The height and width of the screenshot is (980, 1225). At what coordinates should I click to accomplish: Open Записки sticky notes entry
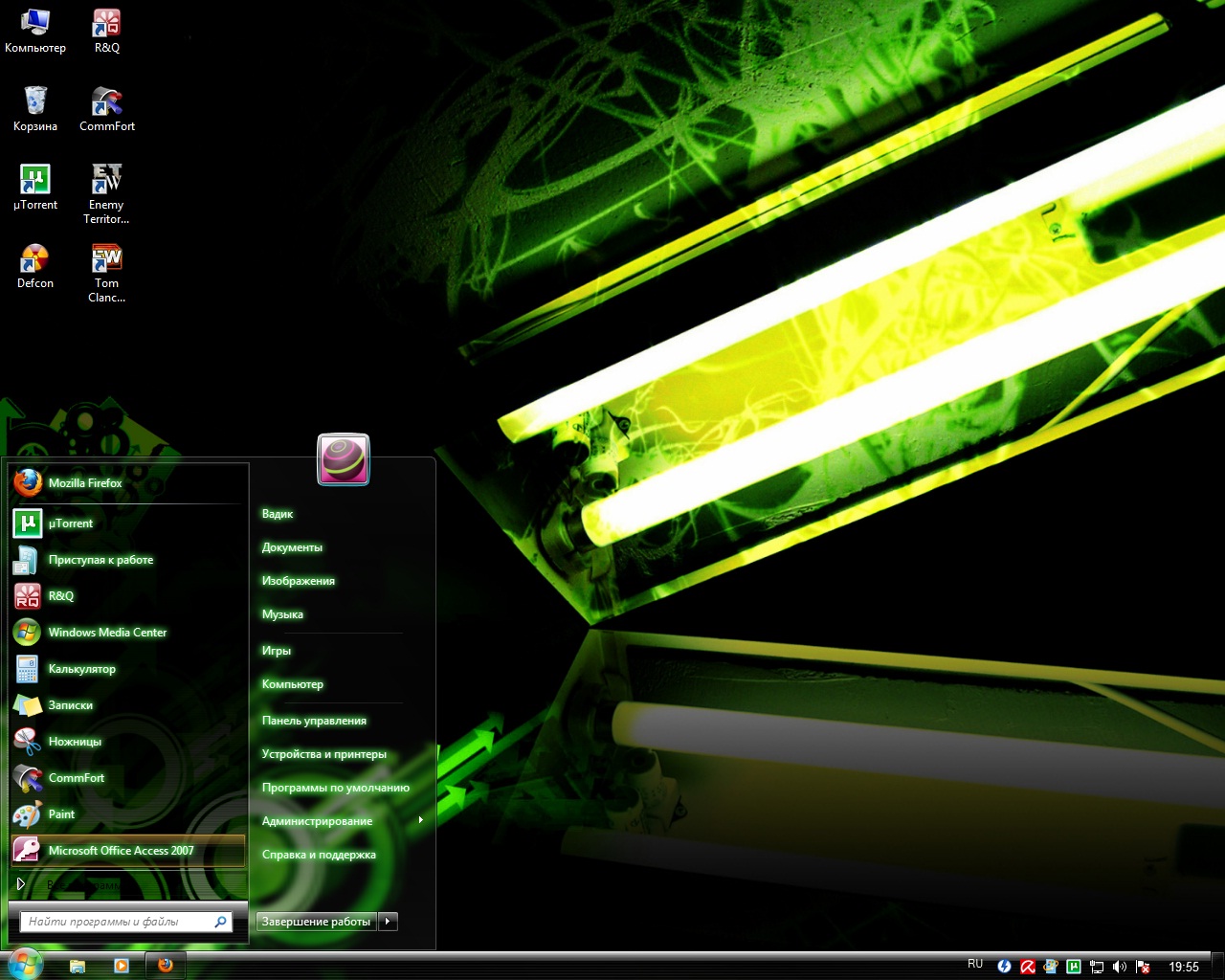(128, 705)
